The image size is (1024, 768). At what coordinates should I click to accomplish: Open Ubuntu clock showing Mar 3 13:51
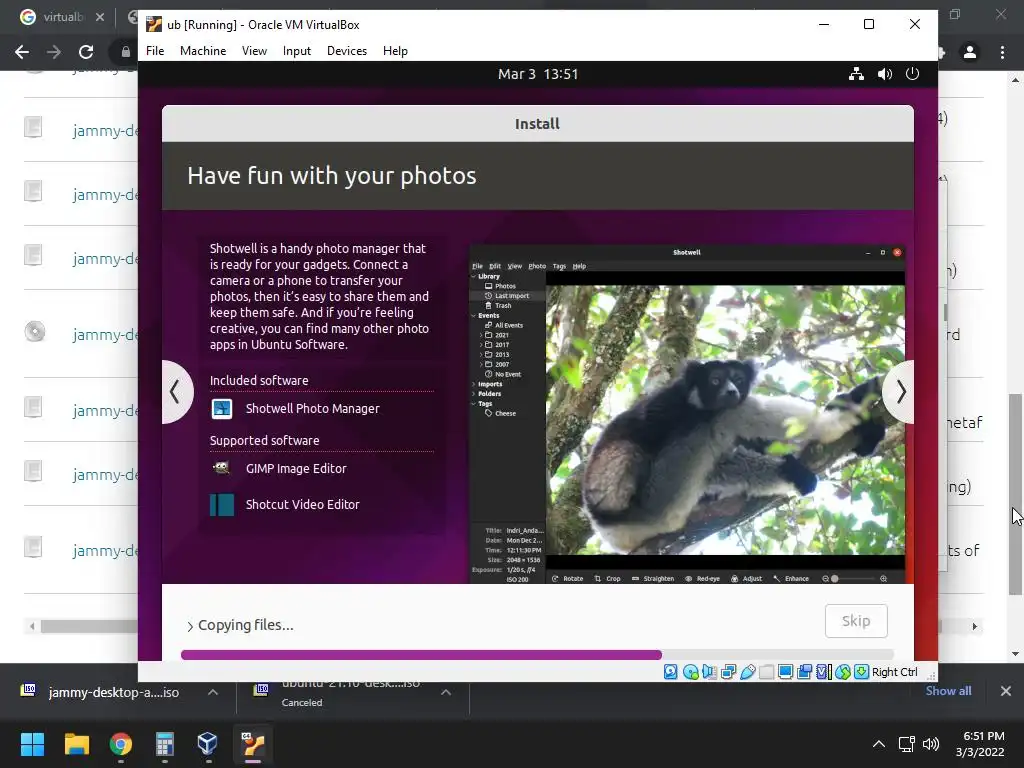pos(537,74)
